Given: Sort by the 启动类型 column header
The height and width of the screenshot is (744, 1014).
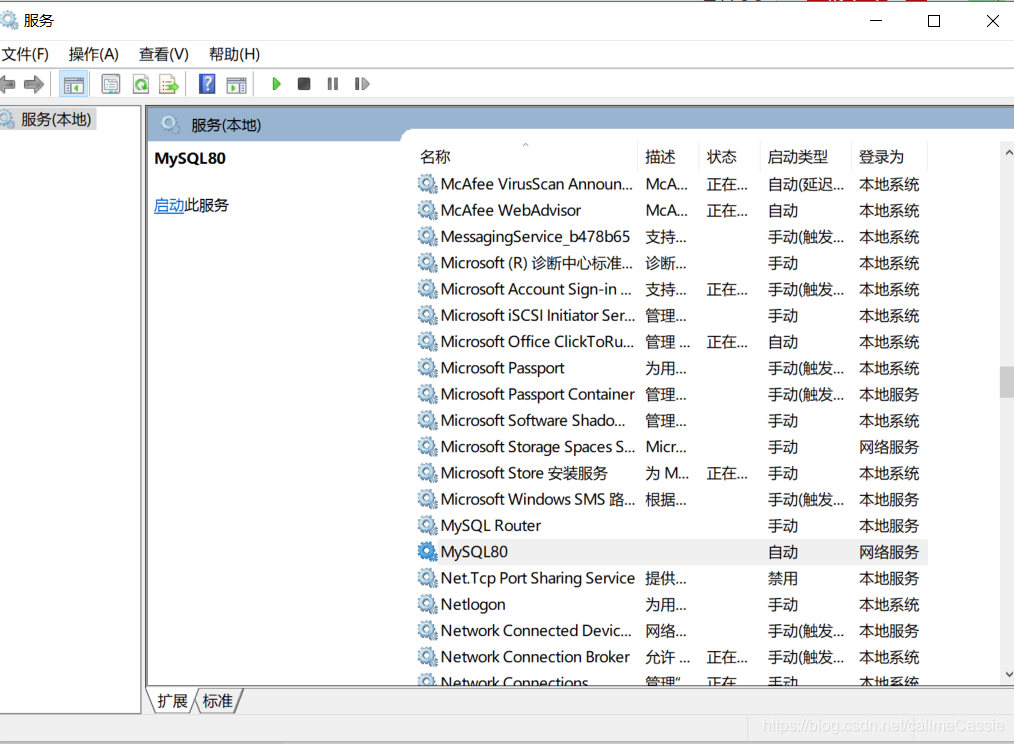Looking at the screenshot, I should (797, 157).
